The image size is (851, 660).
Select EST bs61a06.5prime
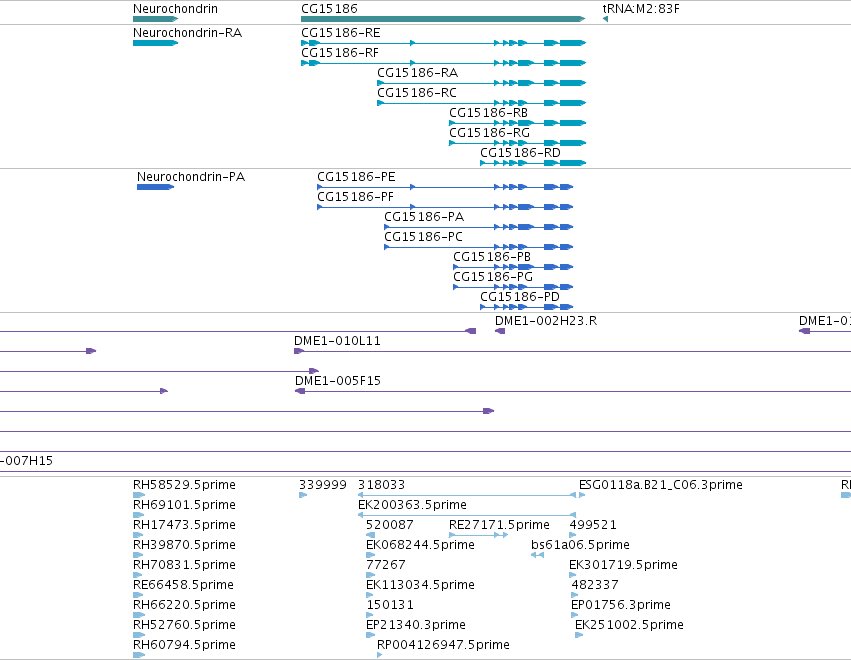(580, 545)
